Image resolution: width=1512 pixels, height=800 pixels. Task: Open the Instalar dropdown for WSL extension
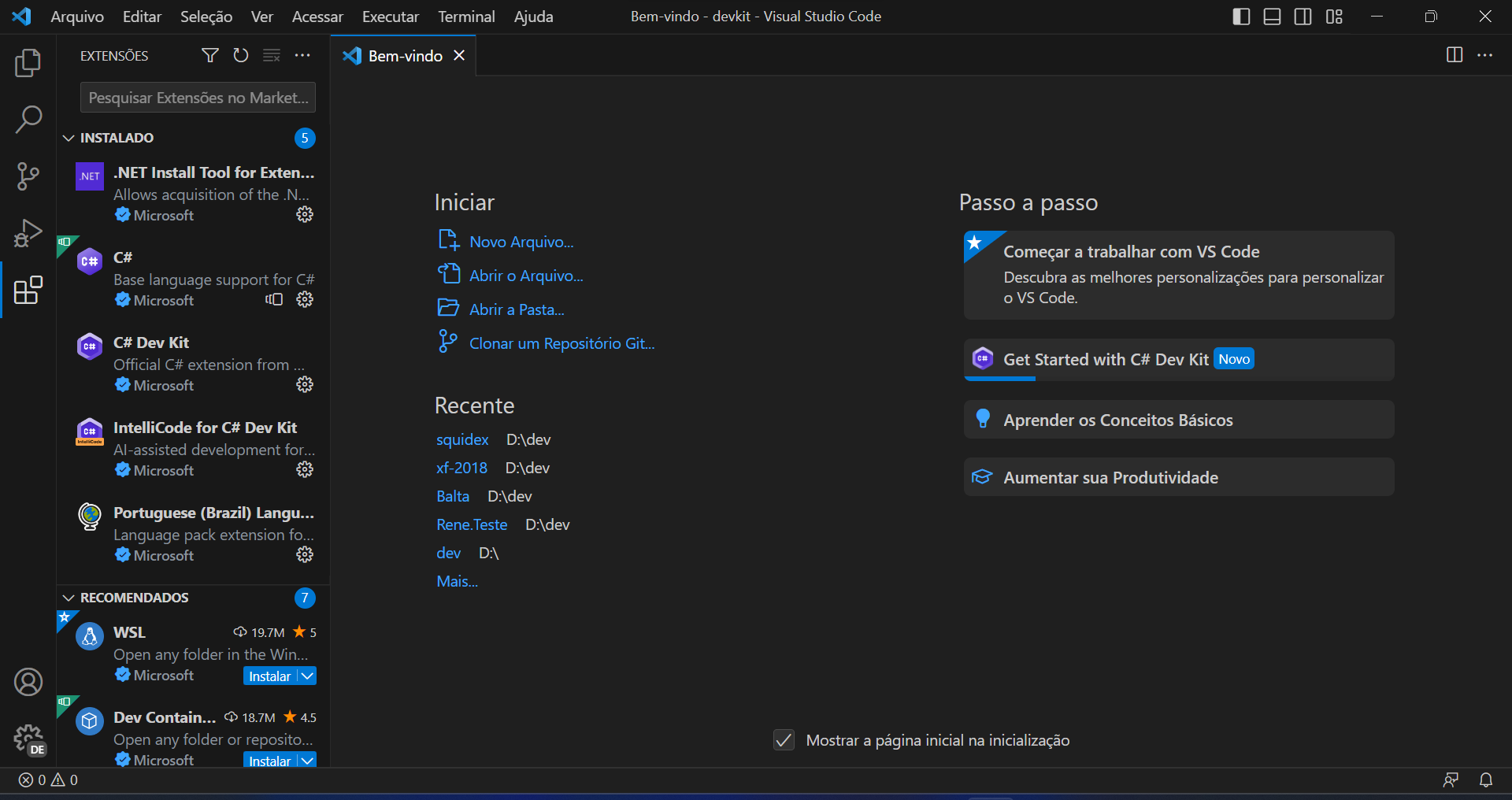point(306,676)
